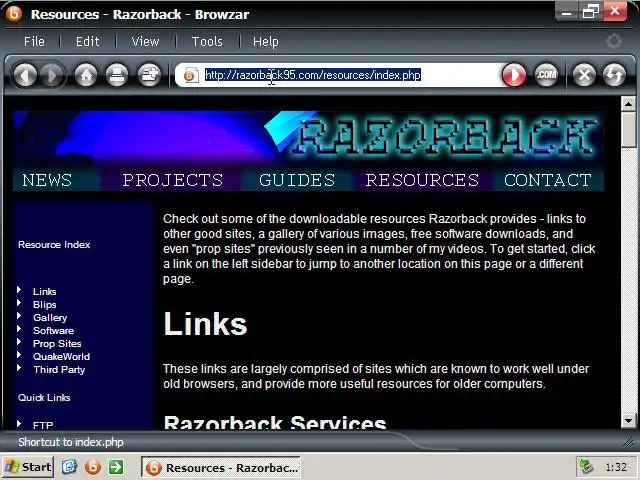Go to the CONTACT section
Image resolution: width=640 pixels, height=480 pixels.
pos(548,180)
